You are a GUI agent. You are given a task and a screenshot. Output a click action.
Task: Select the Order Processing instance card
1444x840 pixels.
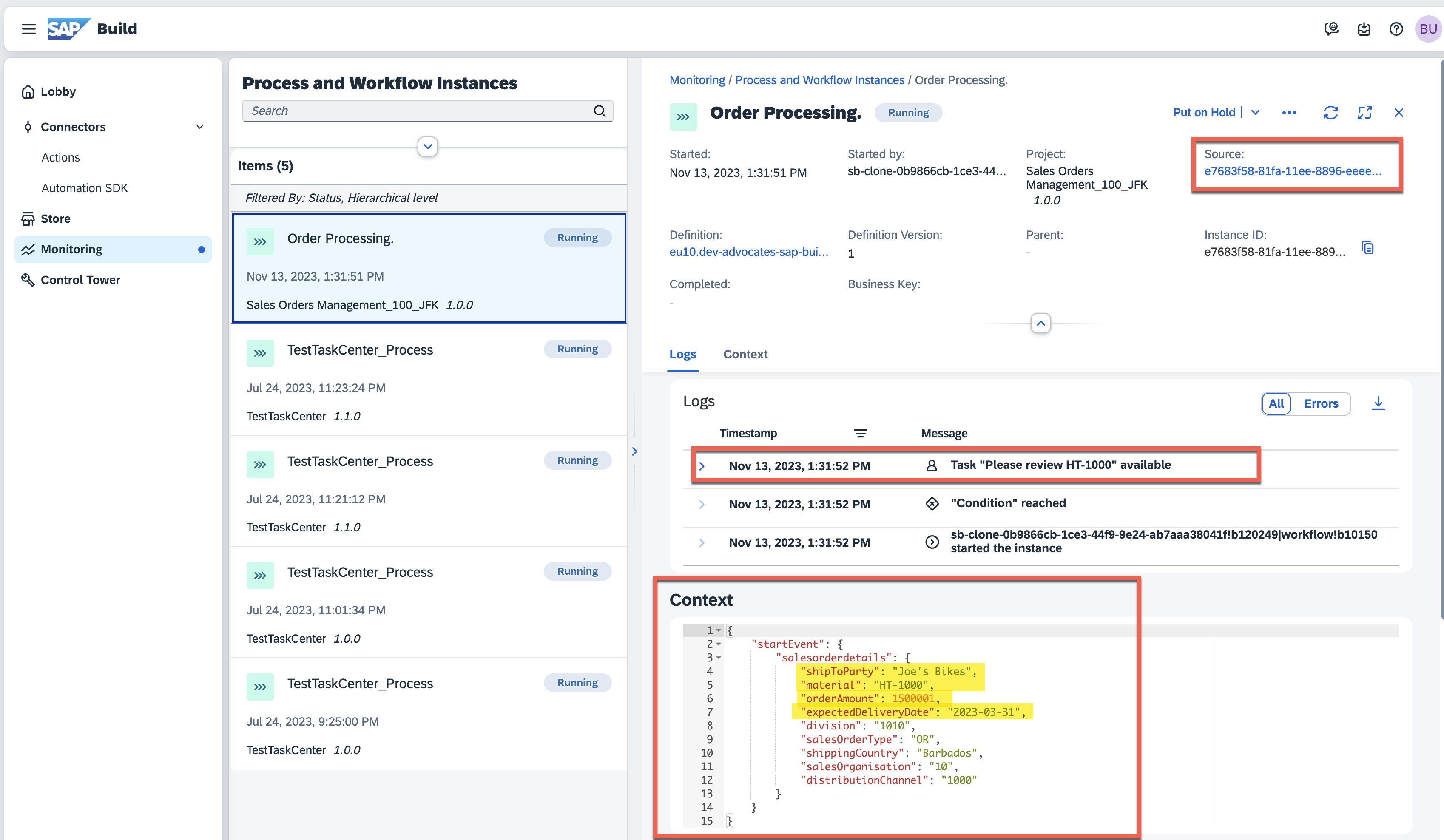coord(429,268)
